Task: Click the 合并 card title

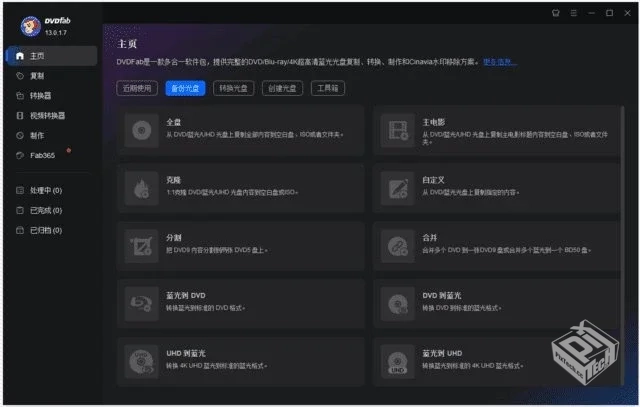Action: click(430, 238)
